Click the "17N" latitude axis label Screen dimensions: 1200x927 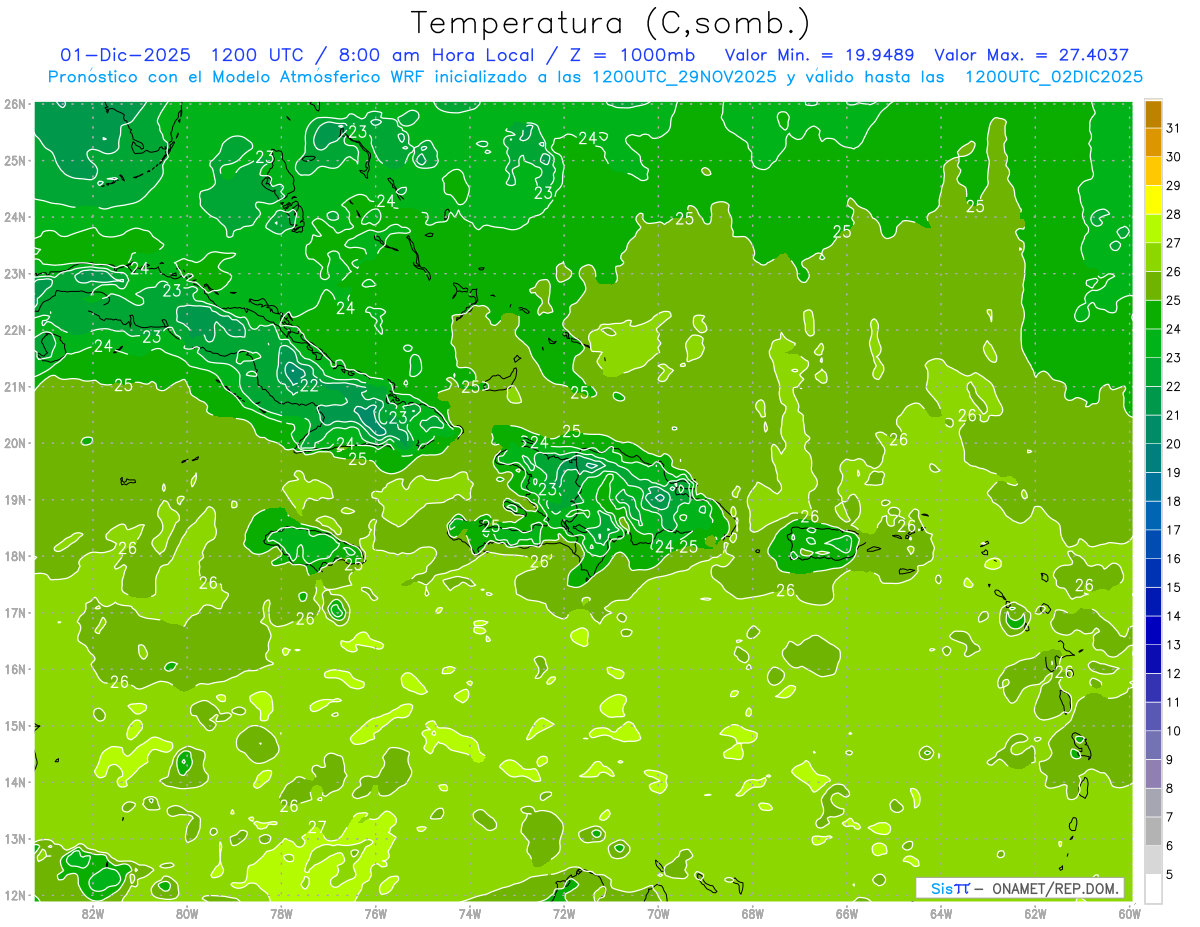(x=14, y=613)
